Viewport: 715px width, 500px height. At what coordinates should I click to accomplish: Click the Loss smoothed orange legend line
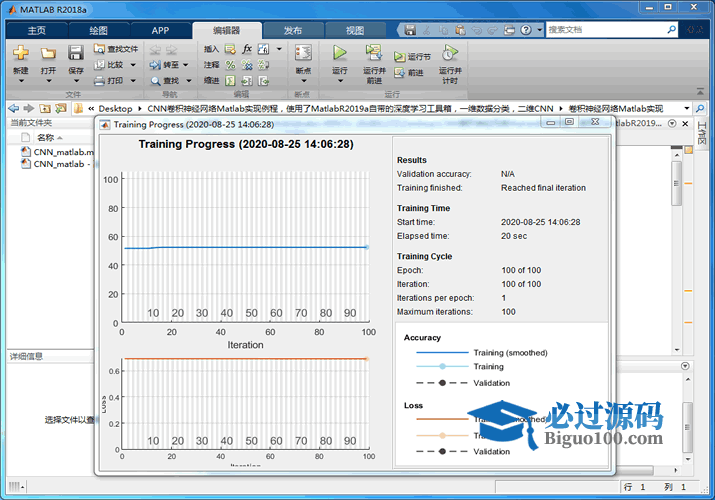(442, 419)
